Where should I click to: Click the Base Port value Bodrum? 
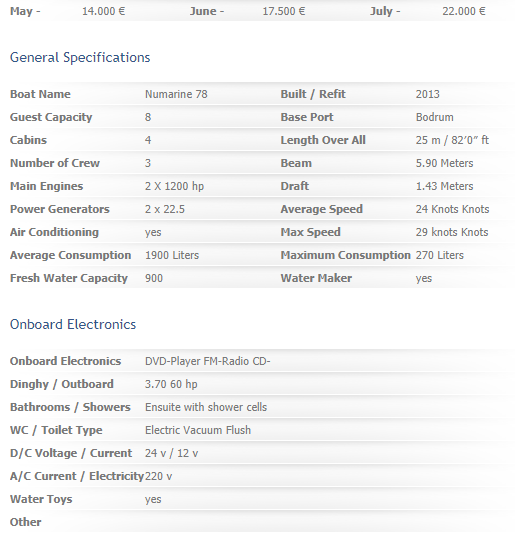point(434,117)
